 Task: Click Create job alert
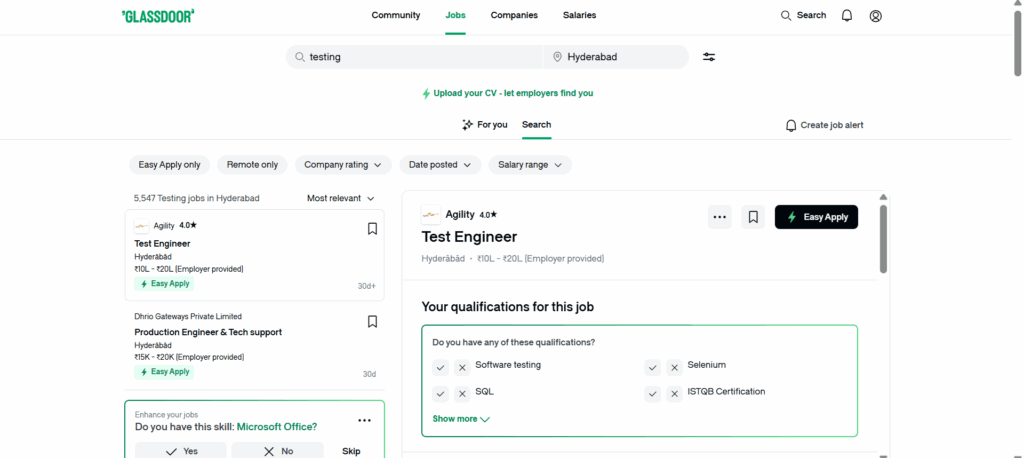point(824,125)
